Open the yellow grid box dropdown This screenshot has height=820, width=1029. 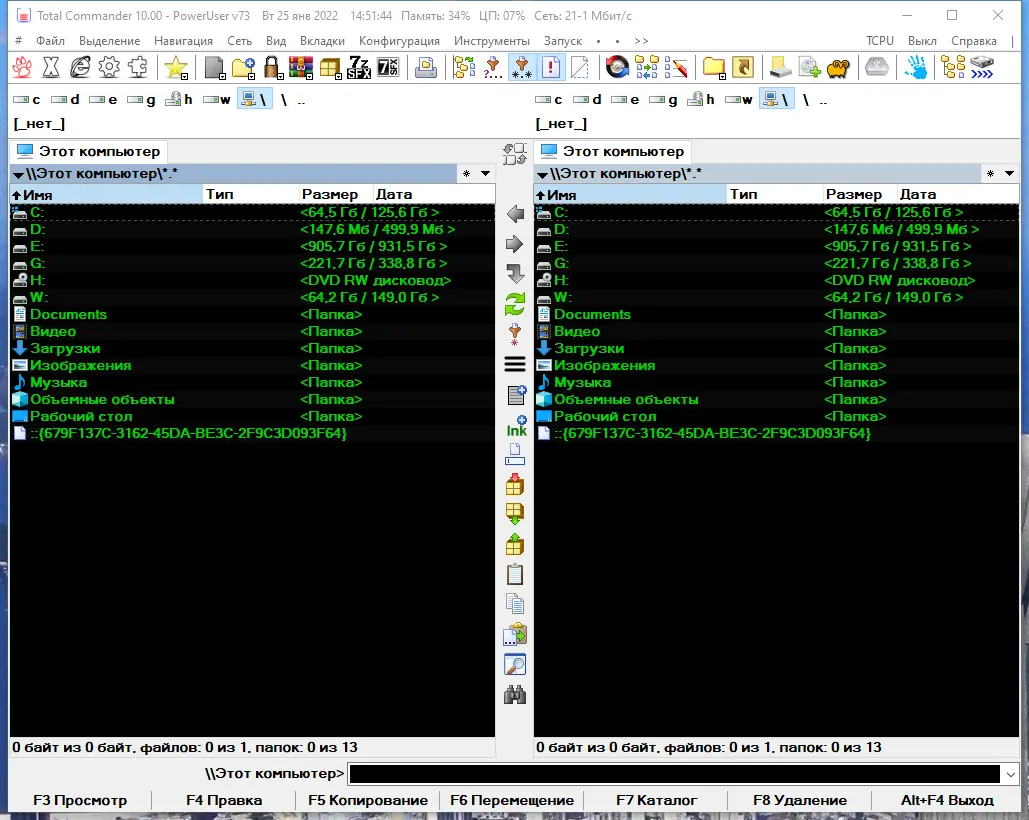click(x=330, y=67)
